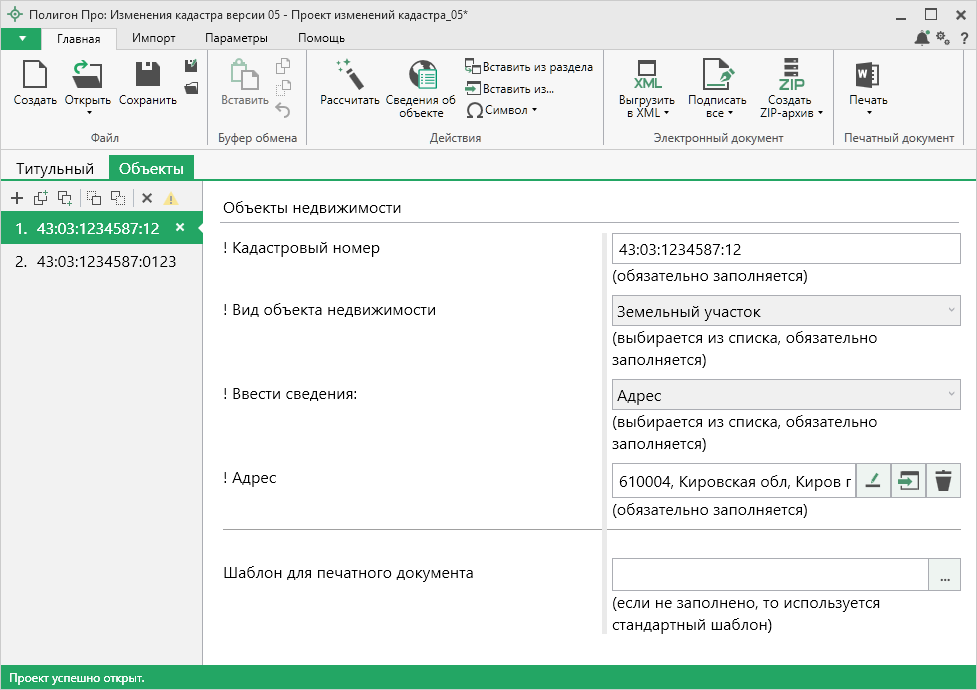
Task: Open the Ввести сведения Адрес dropdown
Action: [x=785, y=396]
